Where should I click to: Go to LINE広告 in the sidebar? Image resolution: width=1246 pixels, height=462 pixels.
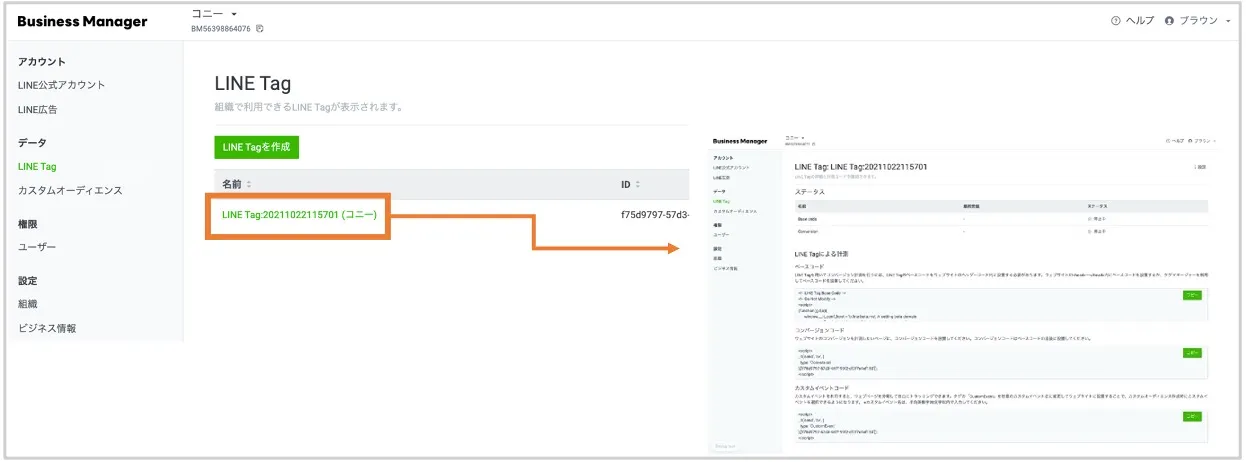click(38, 109)
